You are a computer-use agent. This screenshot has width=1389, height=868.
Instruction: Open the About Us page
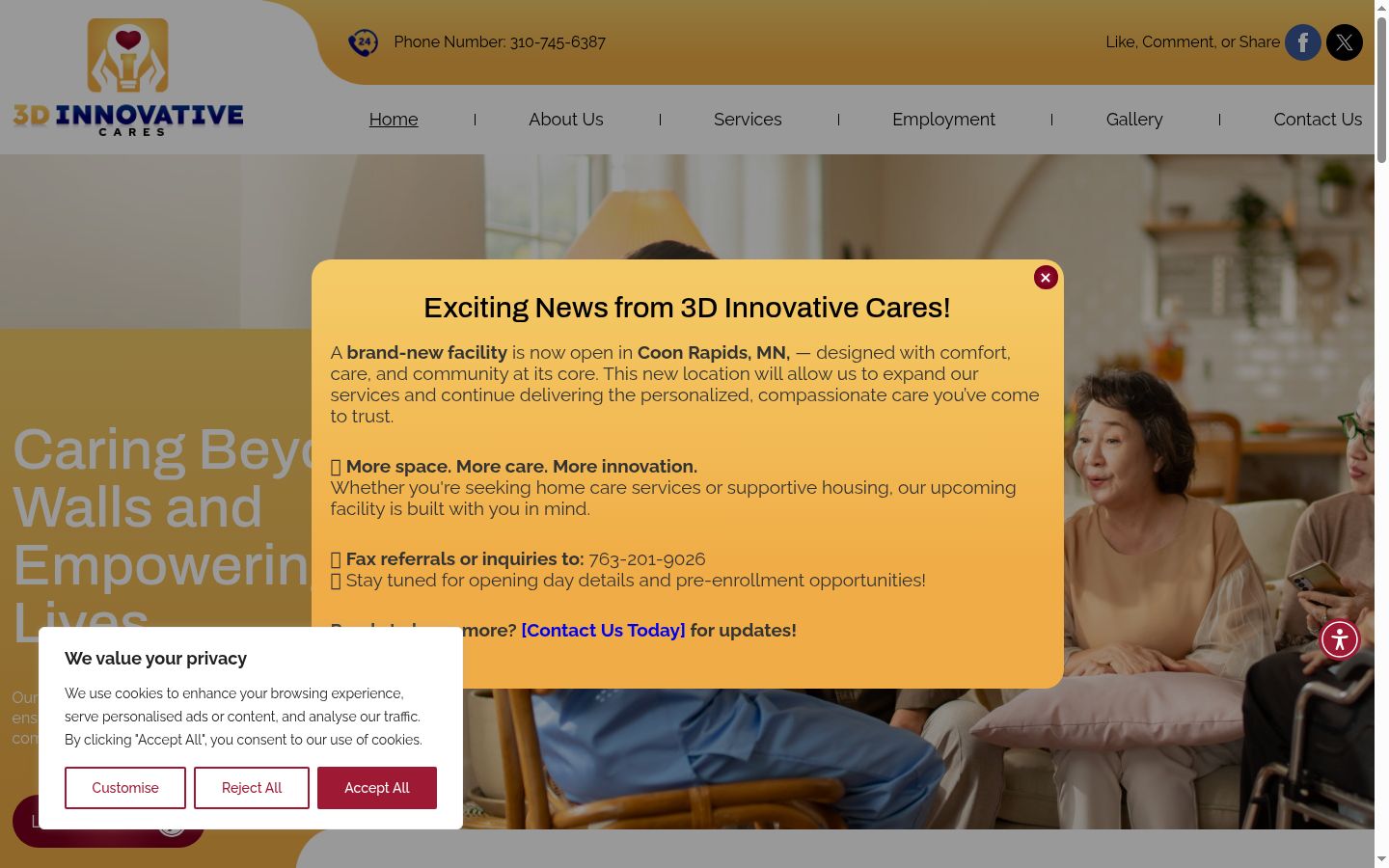(x=566, y=120)
